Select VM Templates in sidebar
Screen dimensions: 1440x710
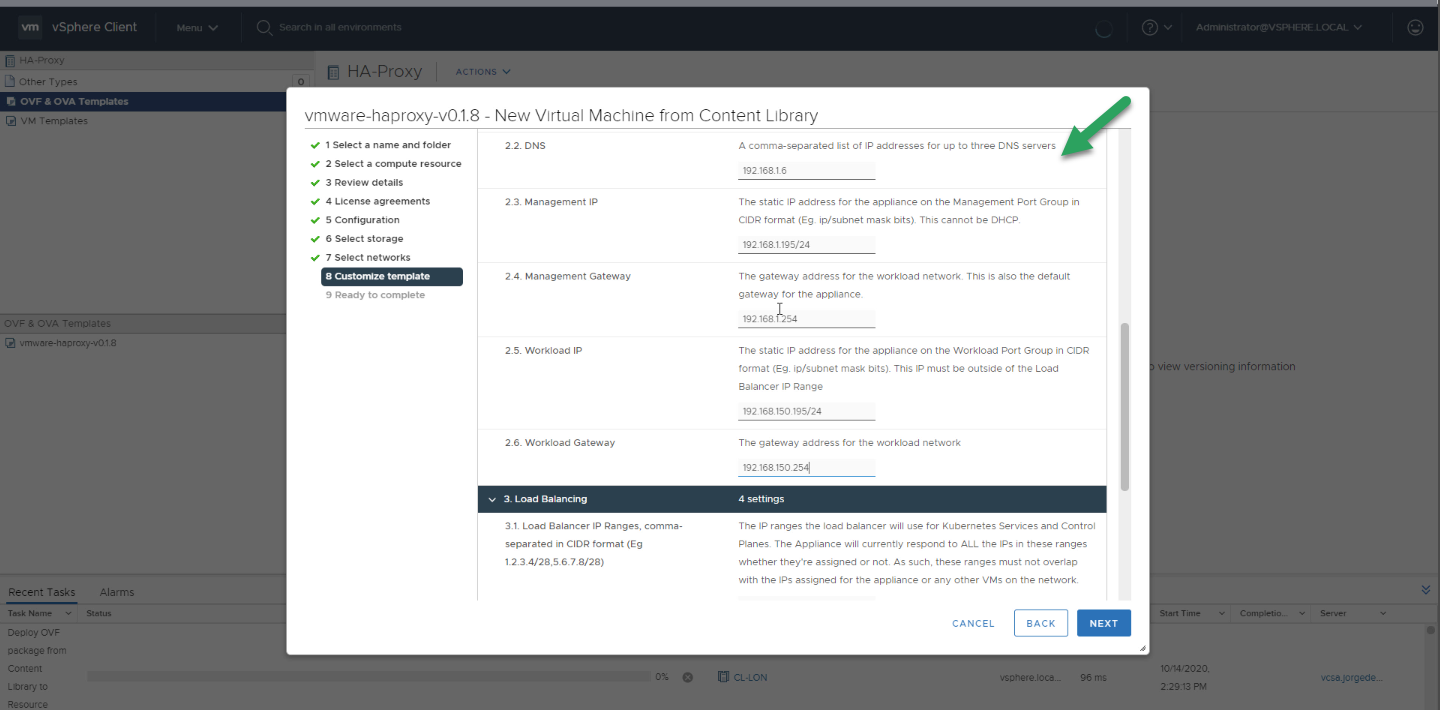[54, 121]
